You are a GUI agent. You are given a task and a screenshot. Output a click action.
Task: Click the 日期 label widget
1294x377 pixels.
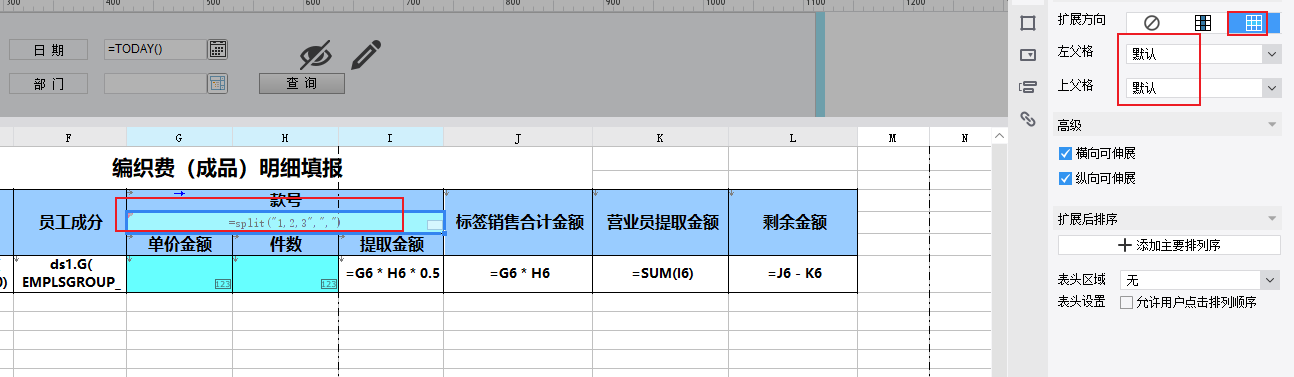tap(48, 49)
